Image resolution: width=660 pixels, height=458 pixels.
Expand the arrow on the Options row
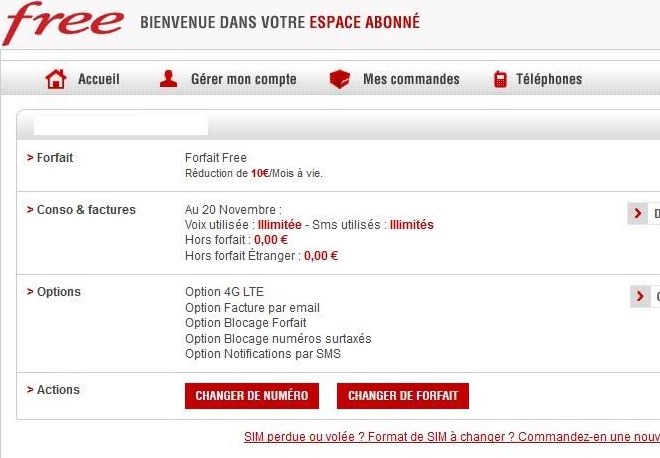(x=640, y=296)
